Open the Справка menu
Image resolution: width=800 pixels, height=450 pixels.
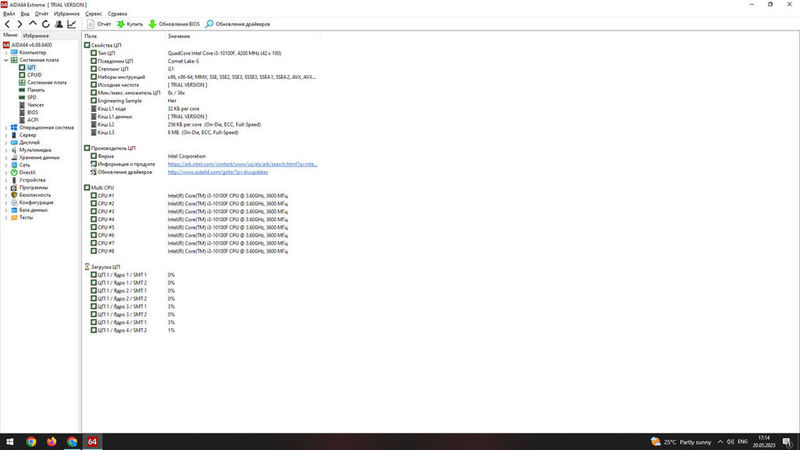coord(117,14)
